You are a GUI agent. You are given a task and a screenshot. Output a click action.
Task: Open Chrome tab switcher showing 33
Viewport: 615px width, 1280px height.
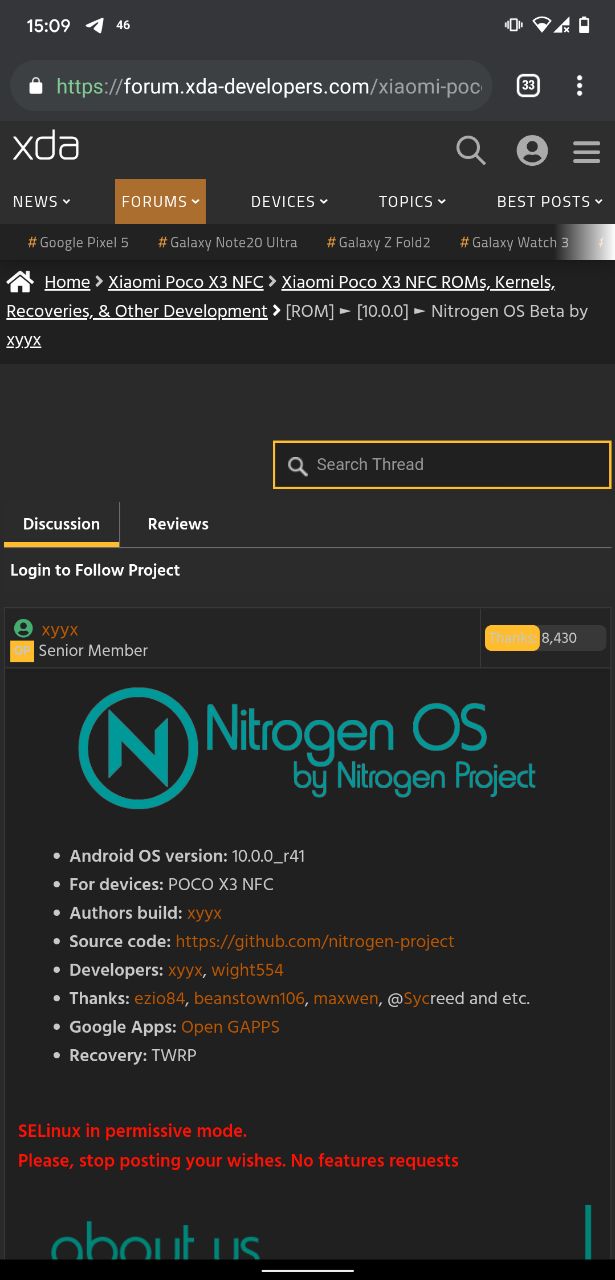[528, 86]
